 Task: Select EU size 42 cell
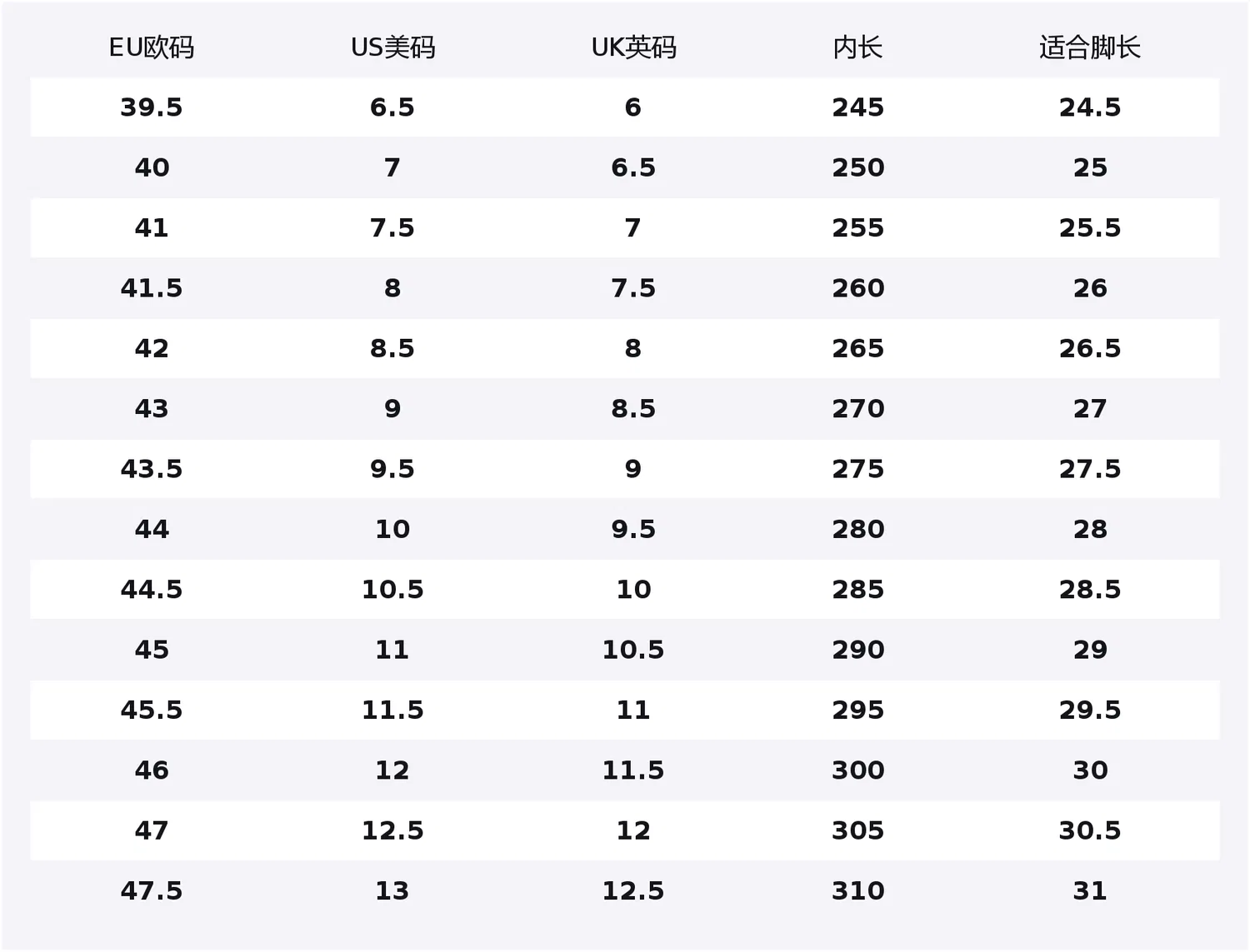(152, 348)
